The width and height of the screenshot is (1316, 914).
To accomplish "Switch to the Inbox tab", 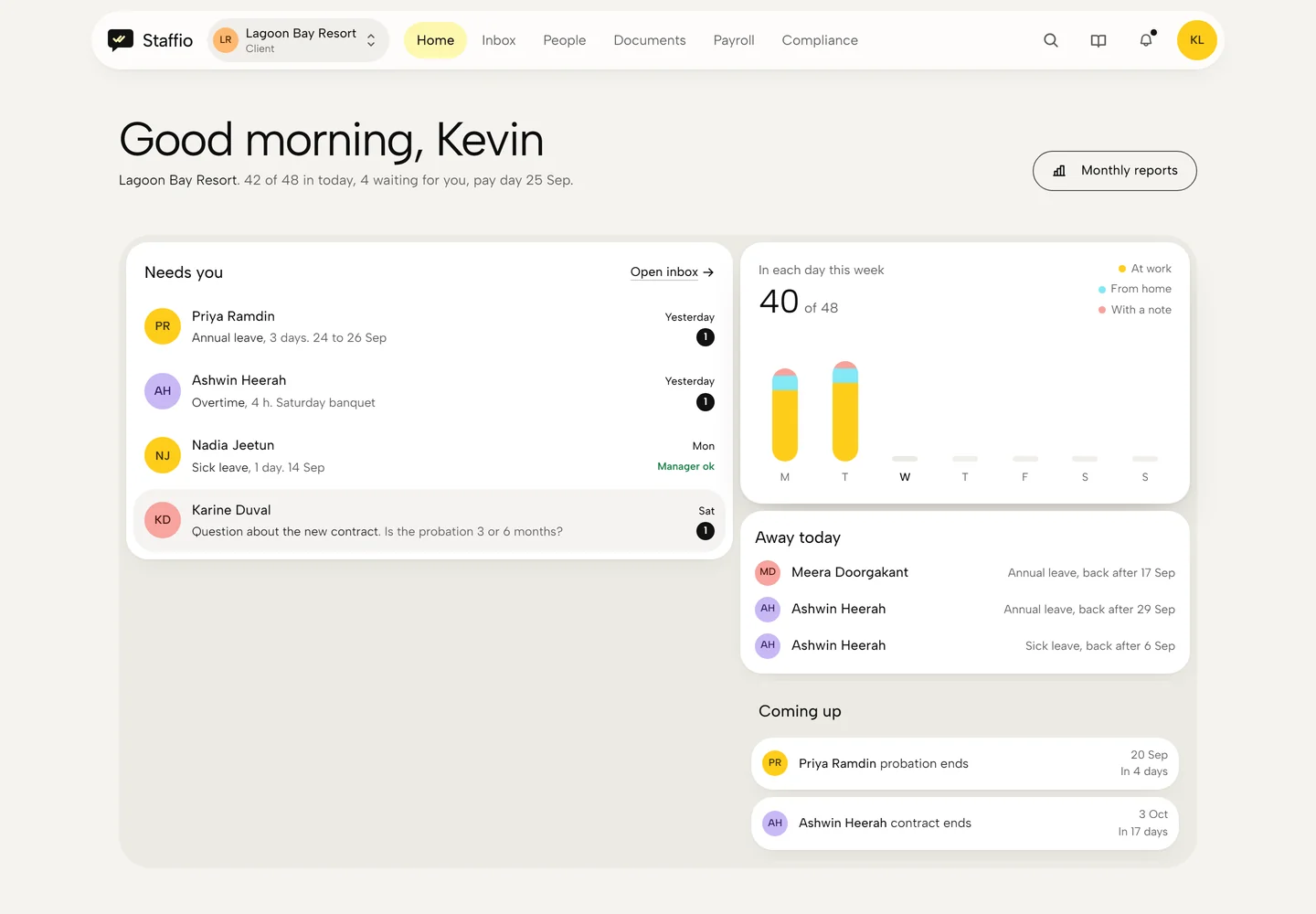I will coord(499,40).
